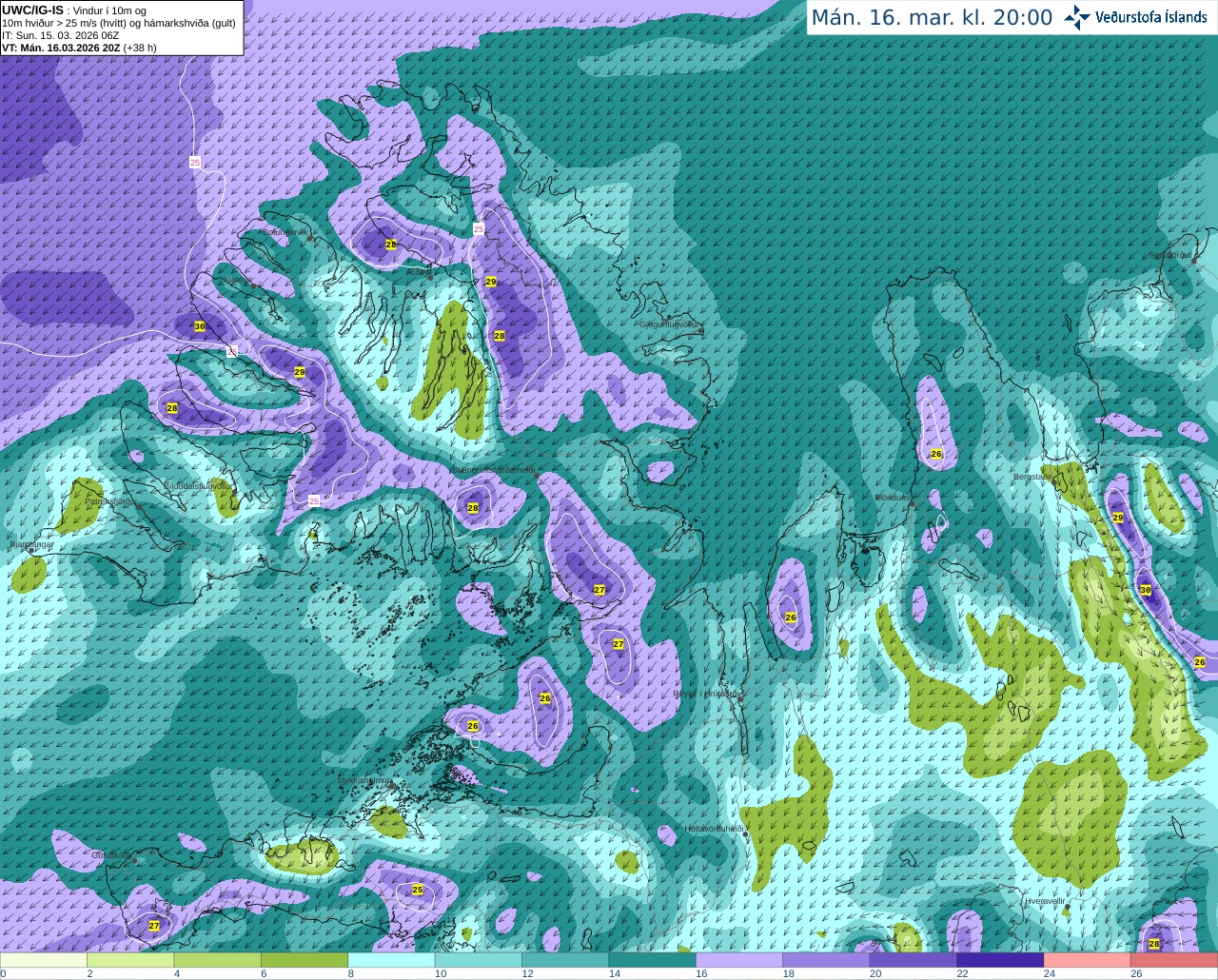Click the Siglufjörður station label

point(1170,255)
